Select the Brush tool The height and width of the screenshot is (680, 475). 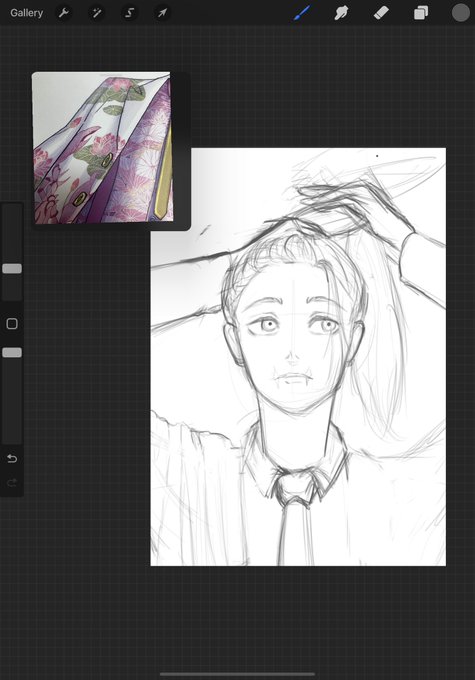(x=302, y=13)
